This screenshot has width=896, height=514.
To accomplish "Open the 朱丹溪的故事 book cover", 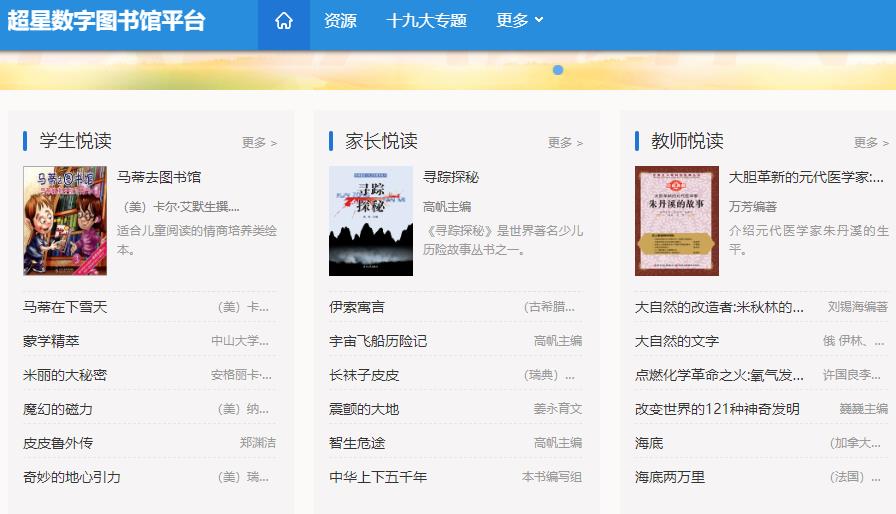I will (x=677, y=220).
